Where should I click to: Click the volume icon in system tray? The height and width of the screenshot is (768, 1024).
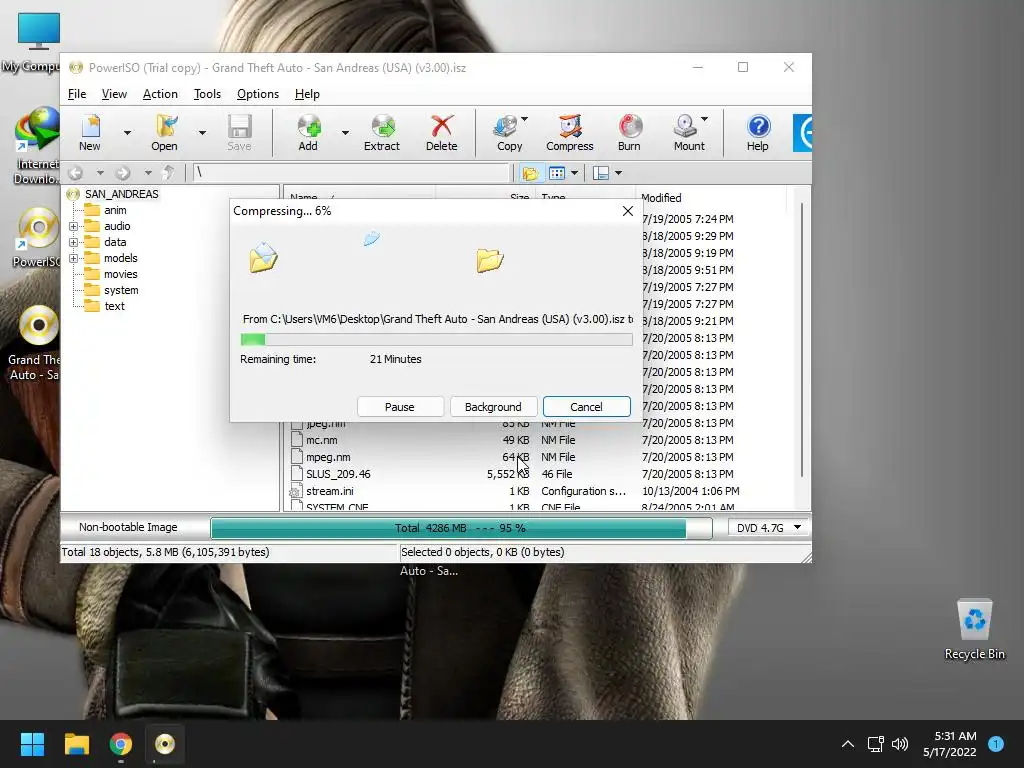coord(900,744)
